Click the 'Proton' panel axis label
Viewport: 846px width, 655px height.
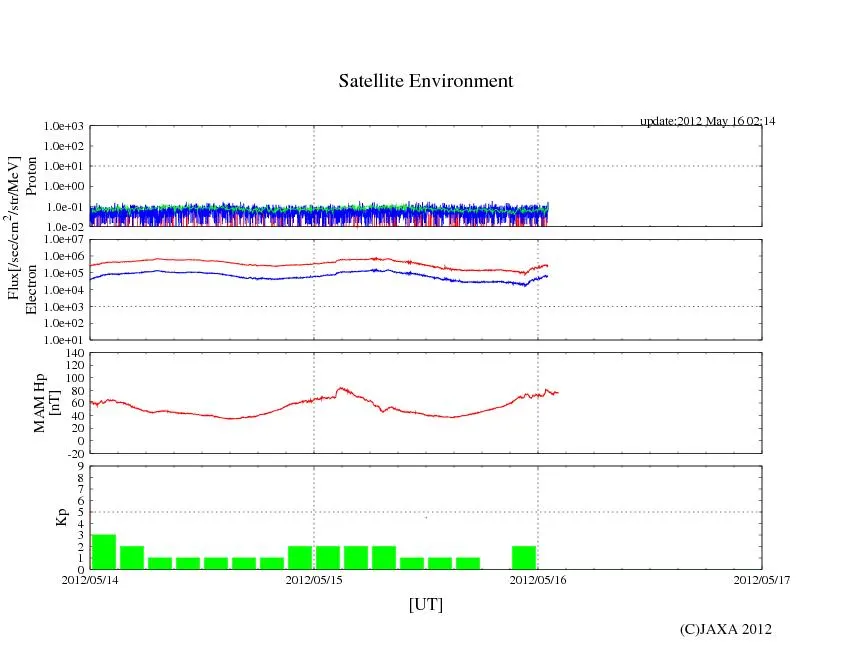[31, 176]
